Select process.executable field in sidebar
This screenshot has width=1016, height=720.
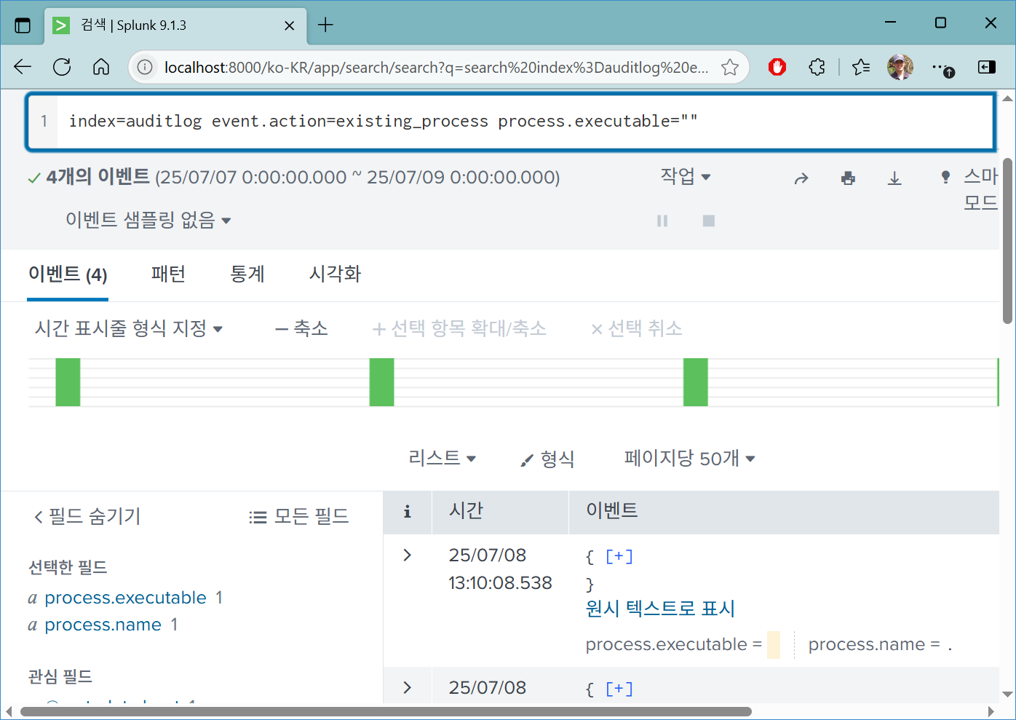(x=125, y=598)
